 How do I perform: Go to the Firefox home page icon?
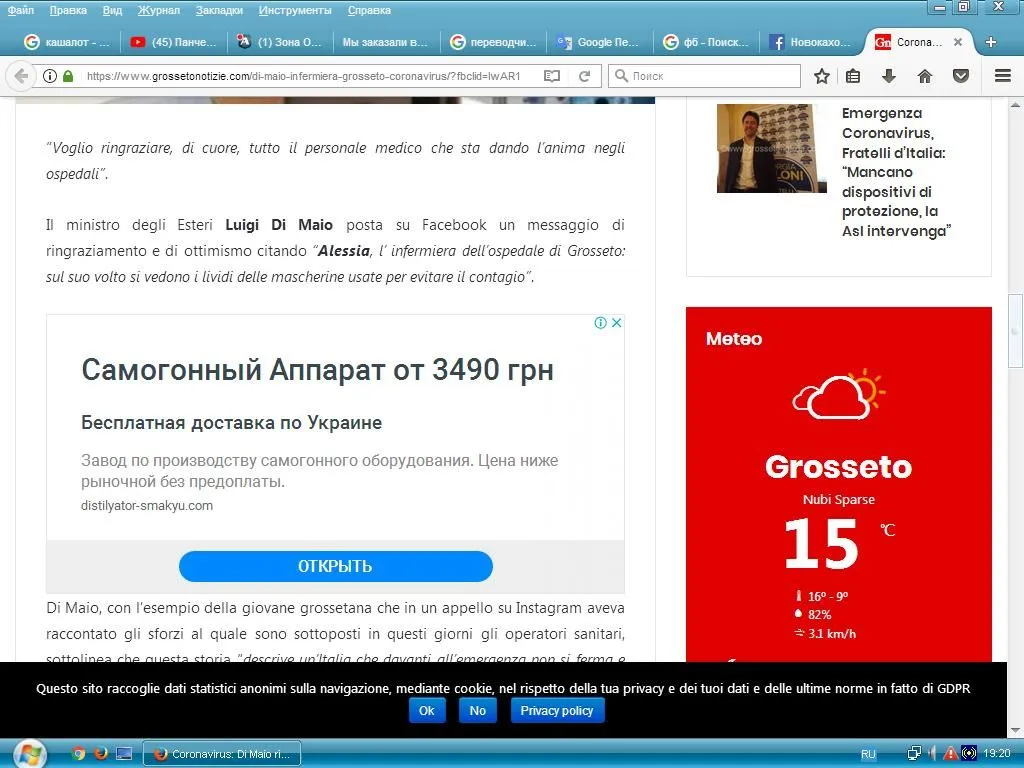(x=925, y=76)
